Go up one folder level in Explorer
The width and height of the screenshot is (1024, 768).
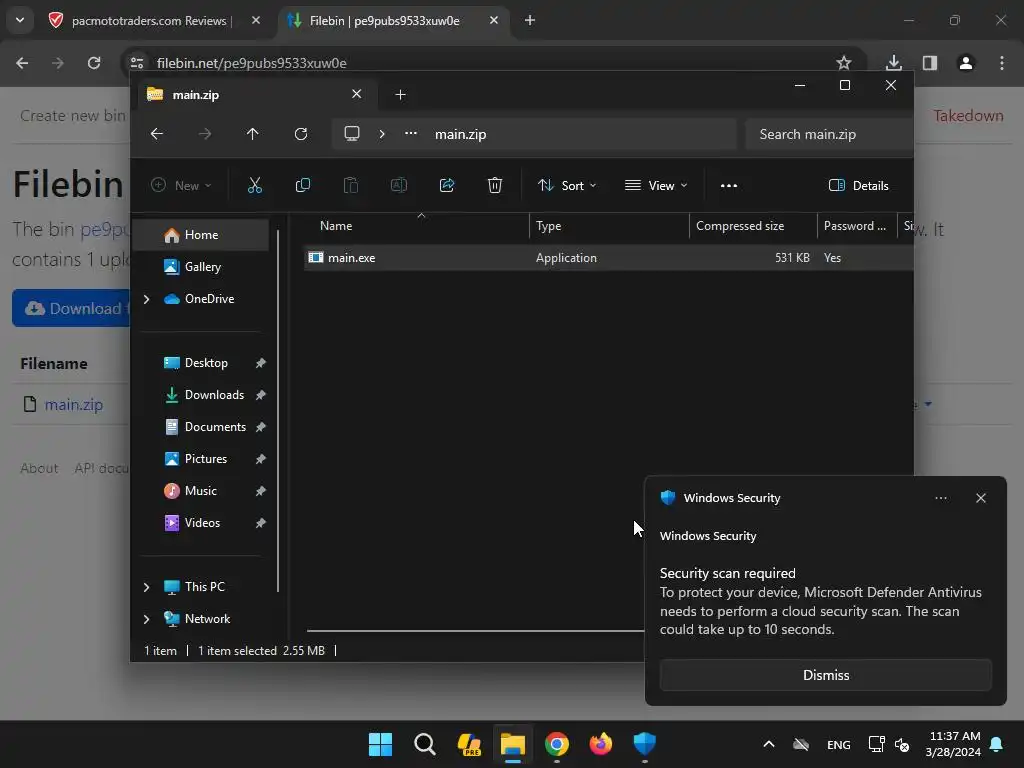pos(253,134)
